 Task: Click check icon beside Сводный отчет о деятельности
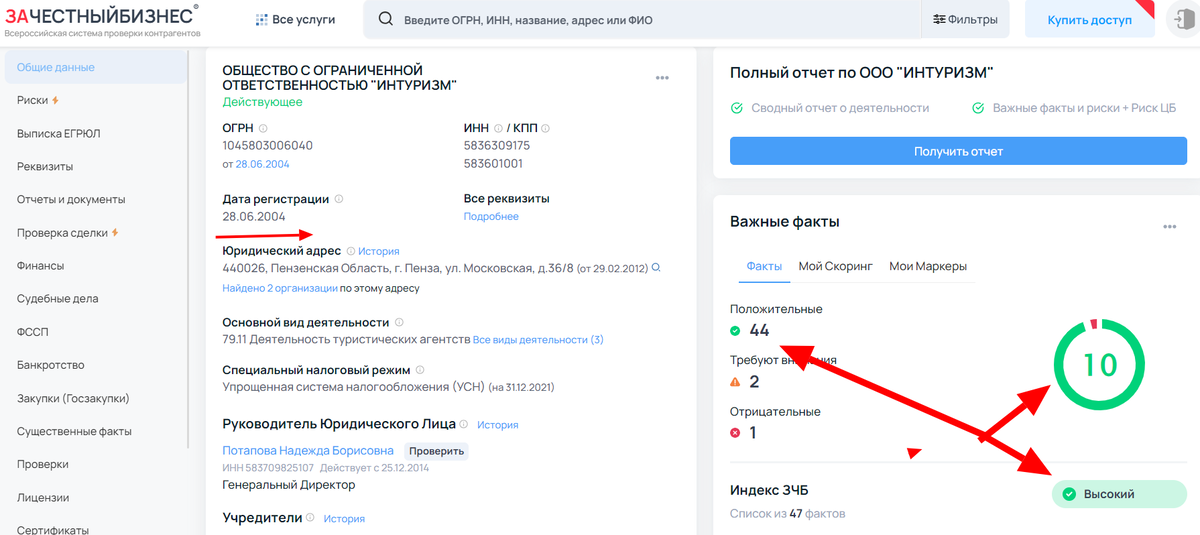tap(737, 108)
